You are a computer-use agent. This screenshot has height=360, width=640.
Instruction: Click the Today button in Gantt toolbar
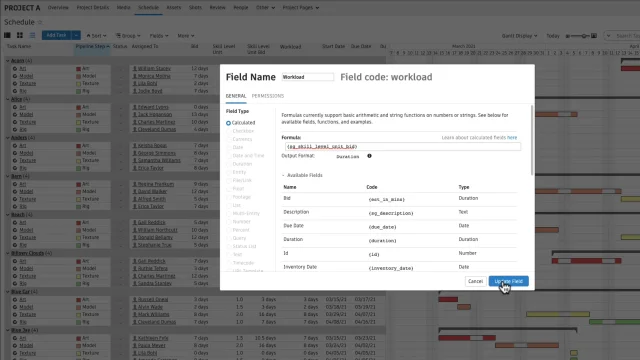(553, 36)
